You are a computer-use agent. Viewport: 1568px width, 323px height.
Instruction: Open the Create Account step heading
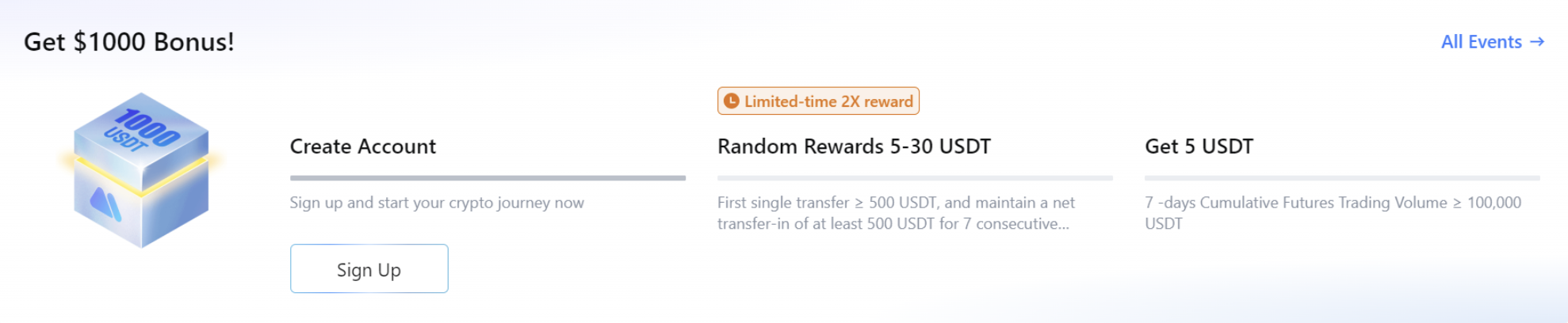tap(363, 146)
